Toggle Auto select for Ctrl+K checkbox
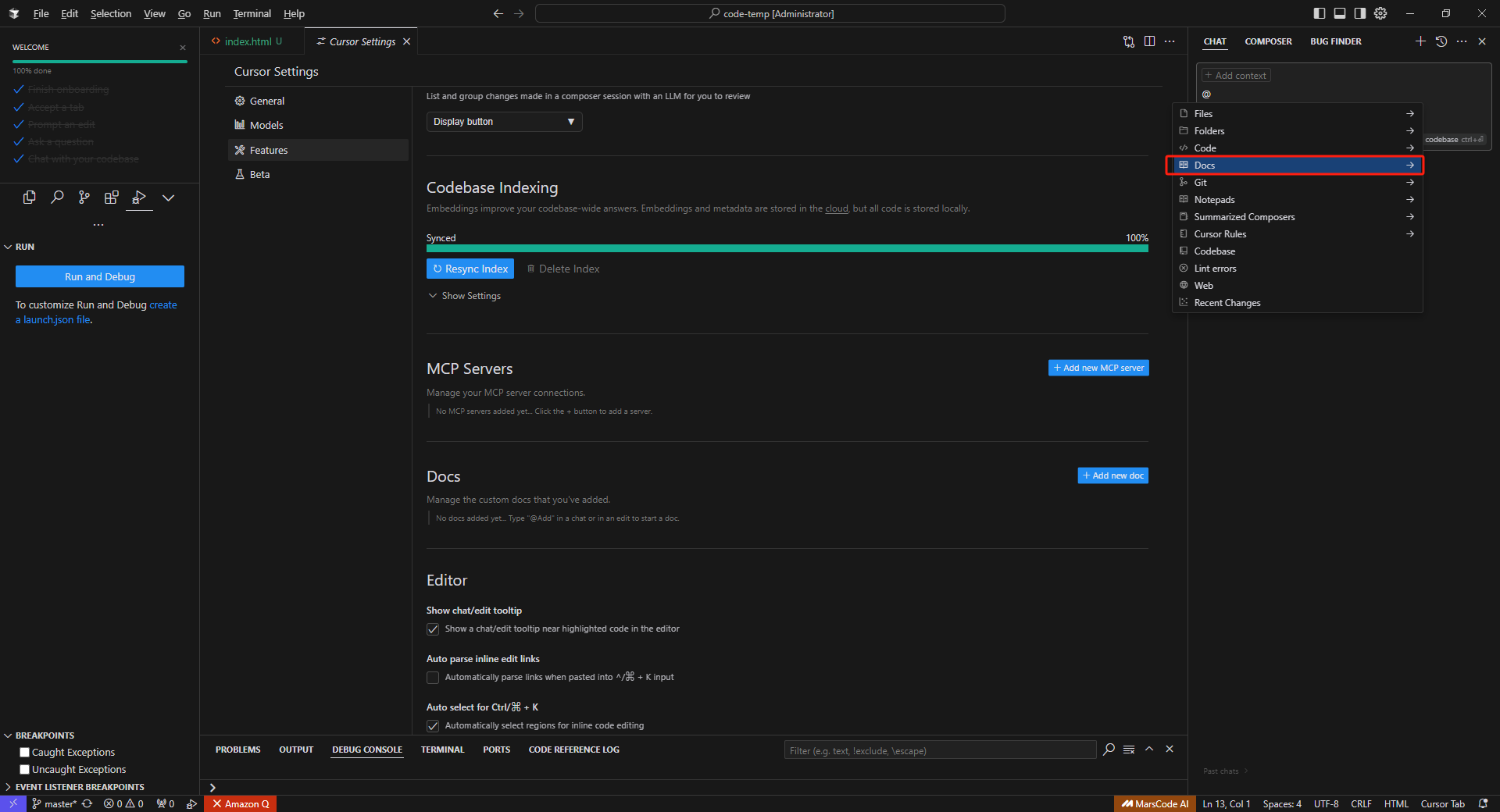Image resolution: width=1500 pixels, height=812 pixels. click(x=433, y=726)
